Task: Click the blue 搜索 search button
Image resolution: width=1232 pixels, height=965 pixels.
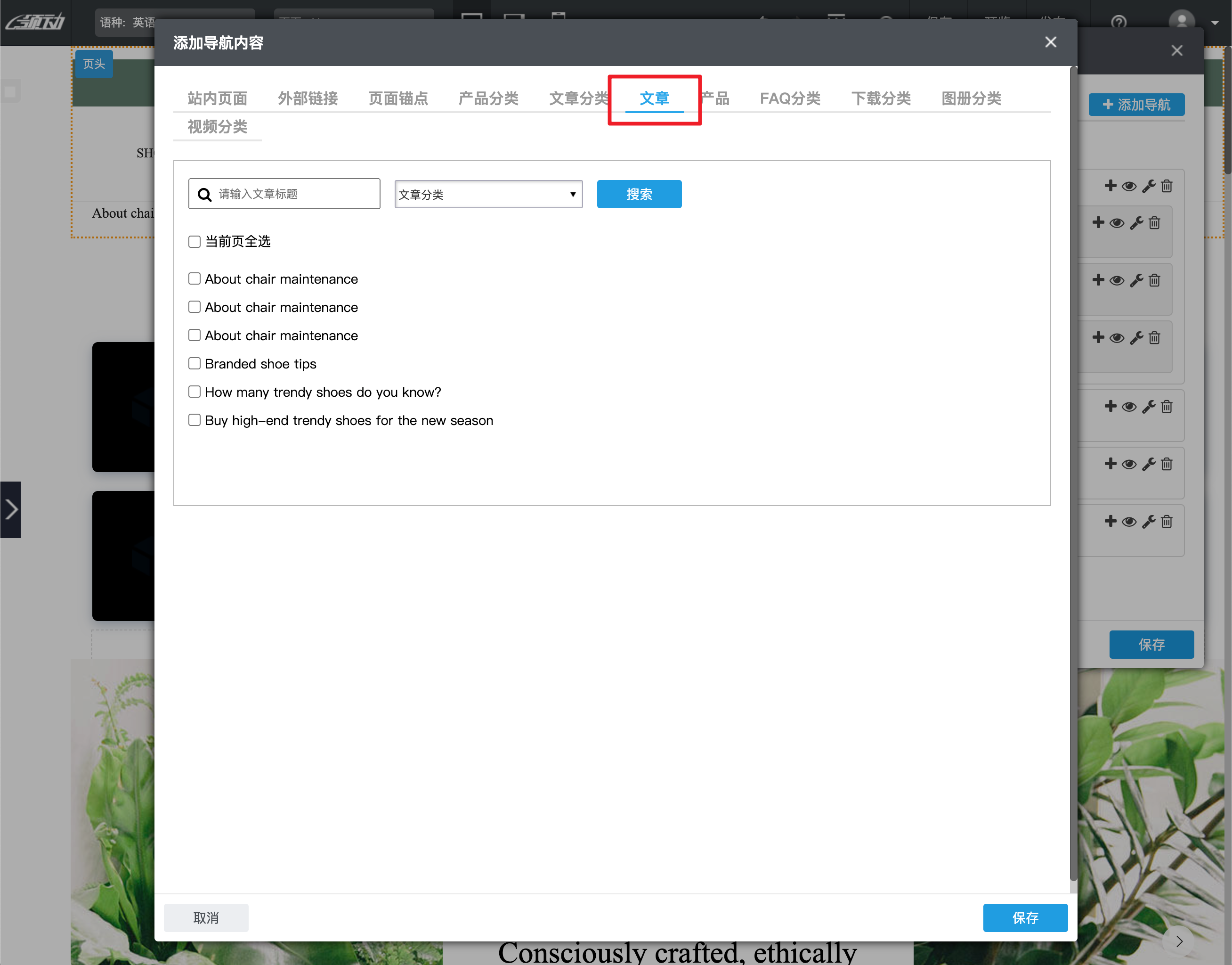Action: pyautogui.click(x=639, y=194)
